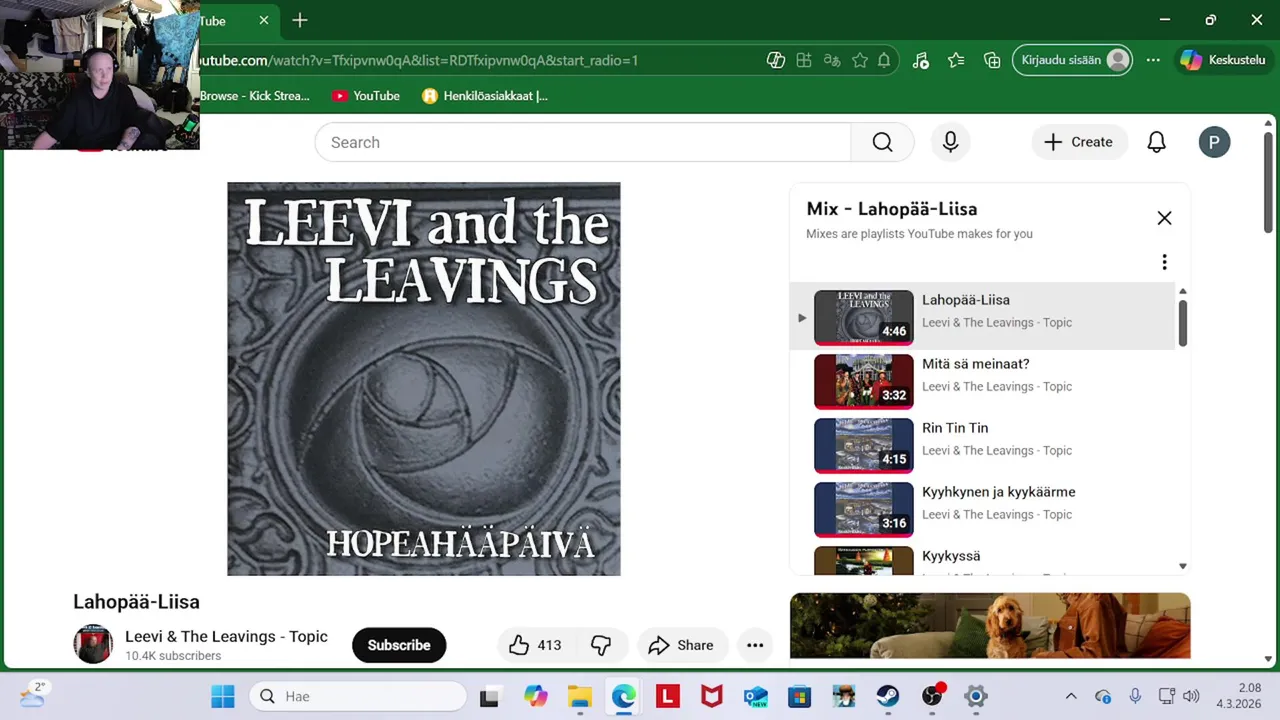Image resolution: width=1280 pixels, height=720 pixels.
Task: Open Browse - Kick Stream bookmark
Action: (x=255, y=96)
